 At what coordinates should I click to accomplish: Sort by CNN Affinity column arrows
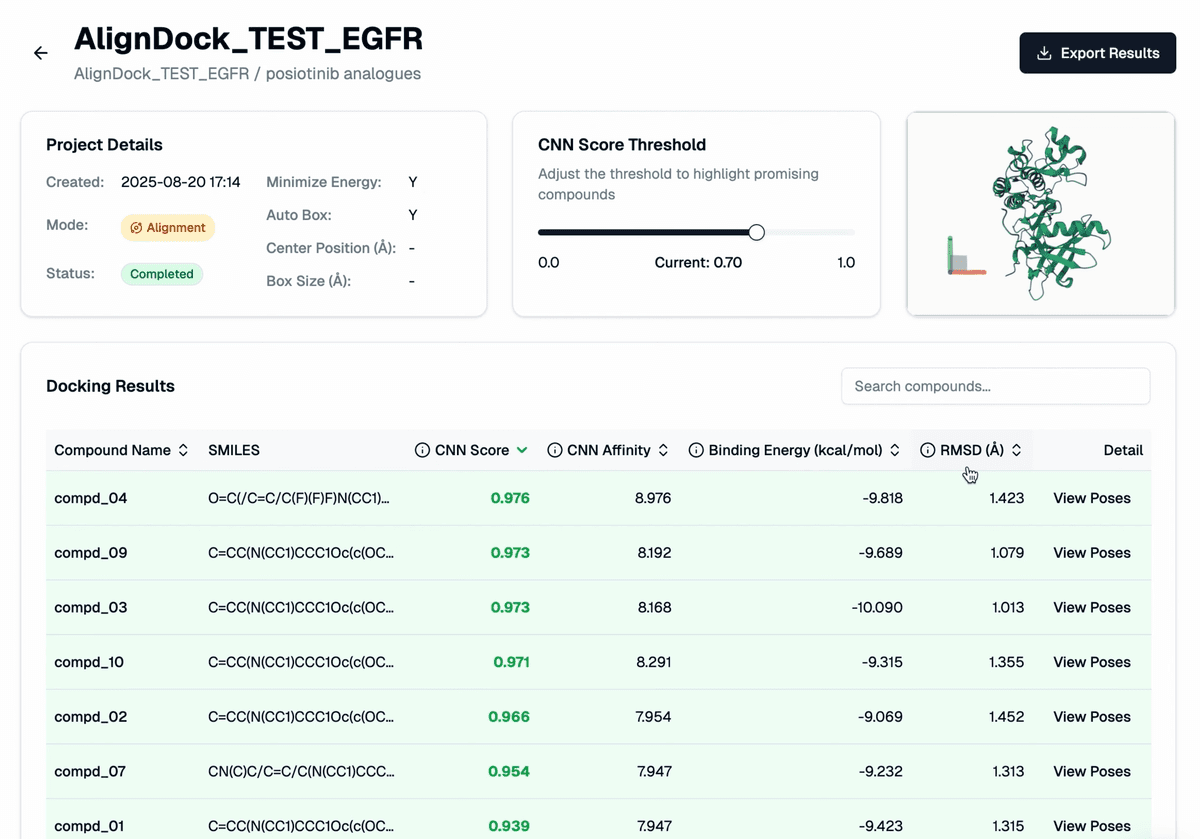click(663, 450)
